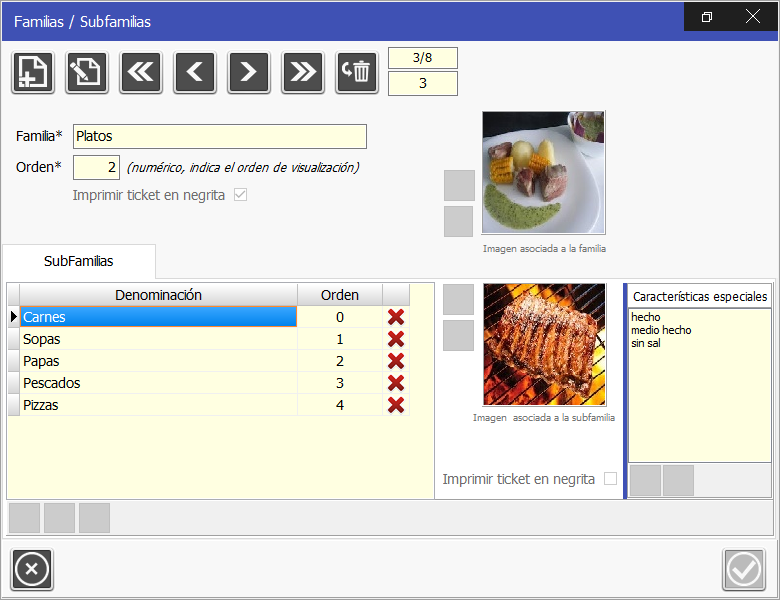Click the delete record trash icon
Screen dimensions: 780x600
[357, 73]
